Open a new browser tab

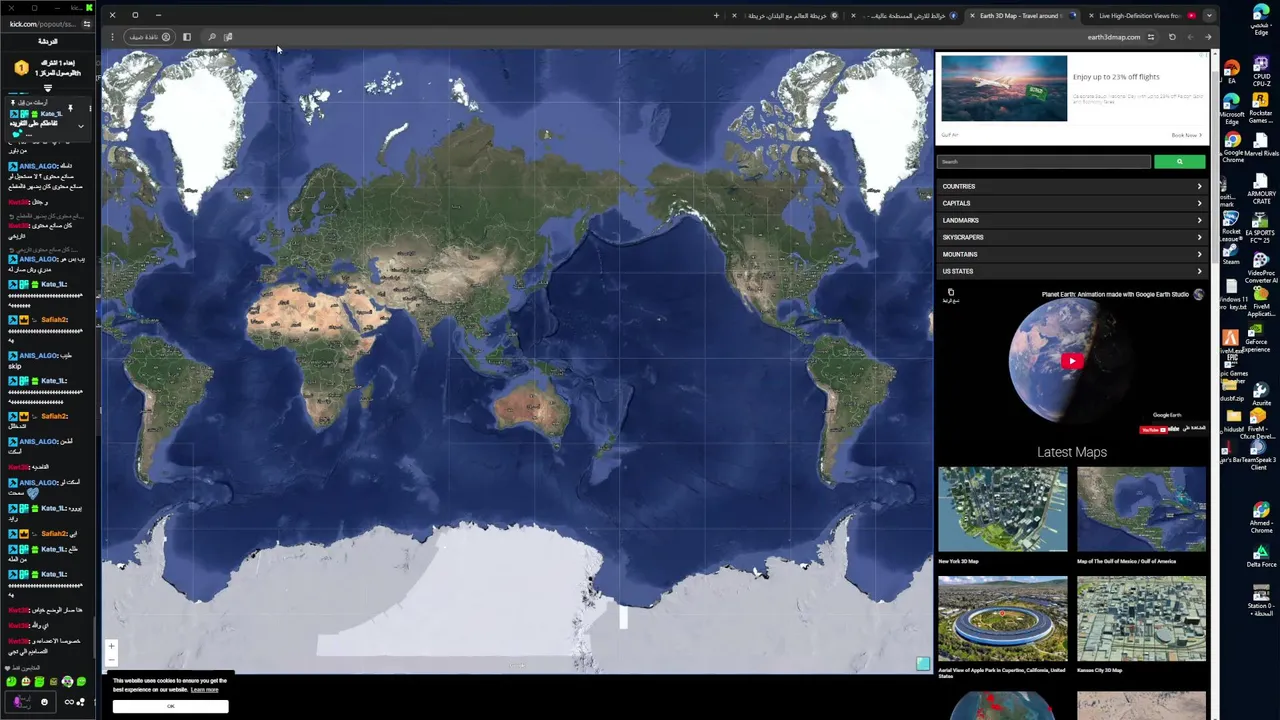(x=716, y=16)
